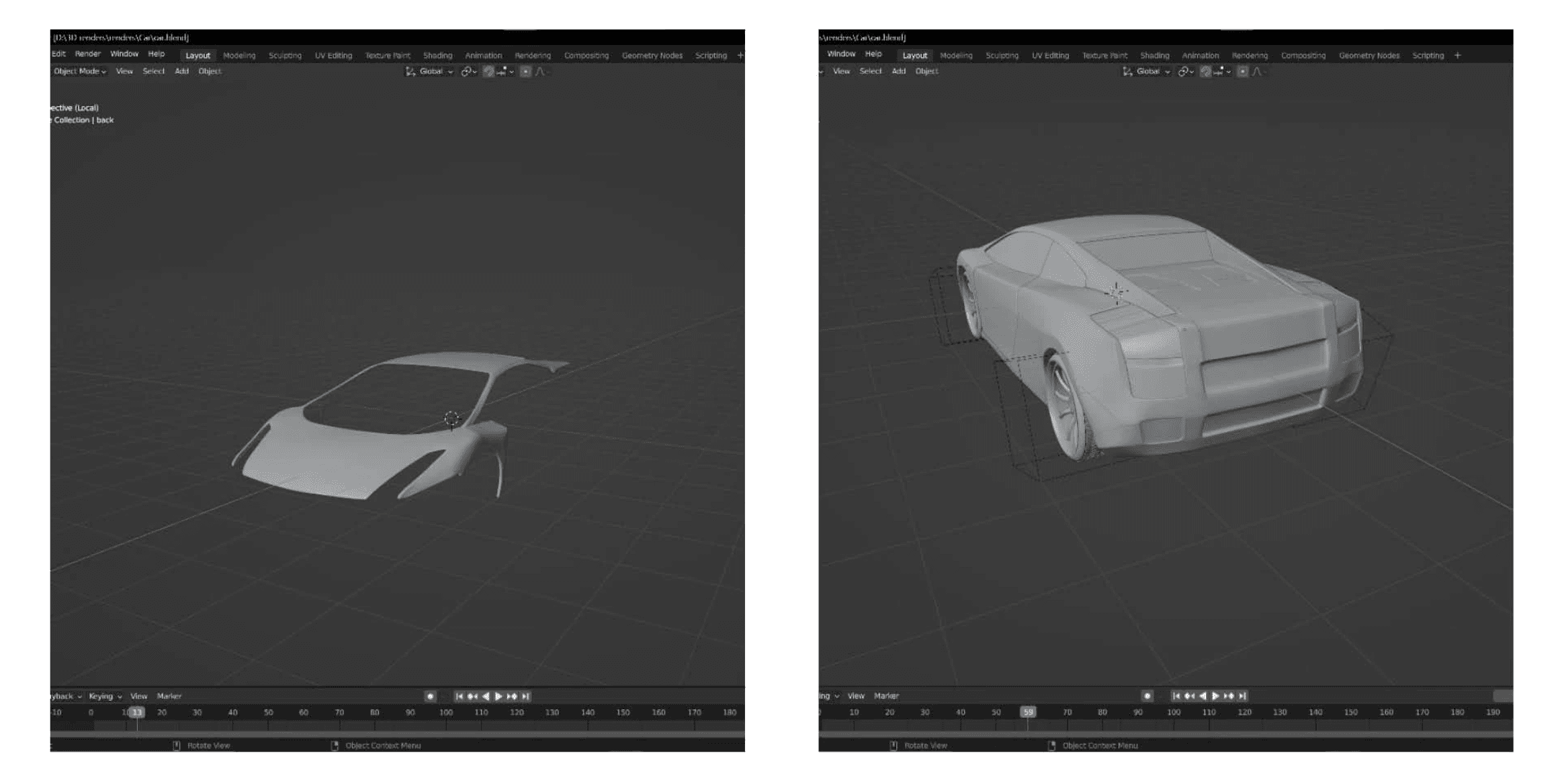The height and width of the screenshot is (784, 1562).
Task: Open Marker menu in right timeline
Action: coord(886,696)
